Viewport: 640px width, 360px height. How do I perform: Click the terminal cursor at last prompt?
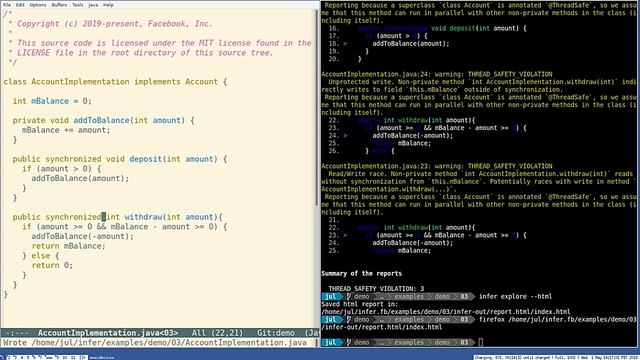(x=481, y=342)
